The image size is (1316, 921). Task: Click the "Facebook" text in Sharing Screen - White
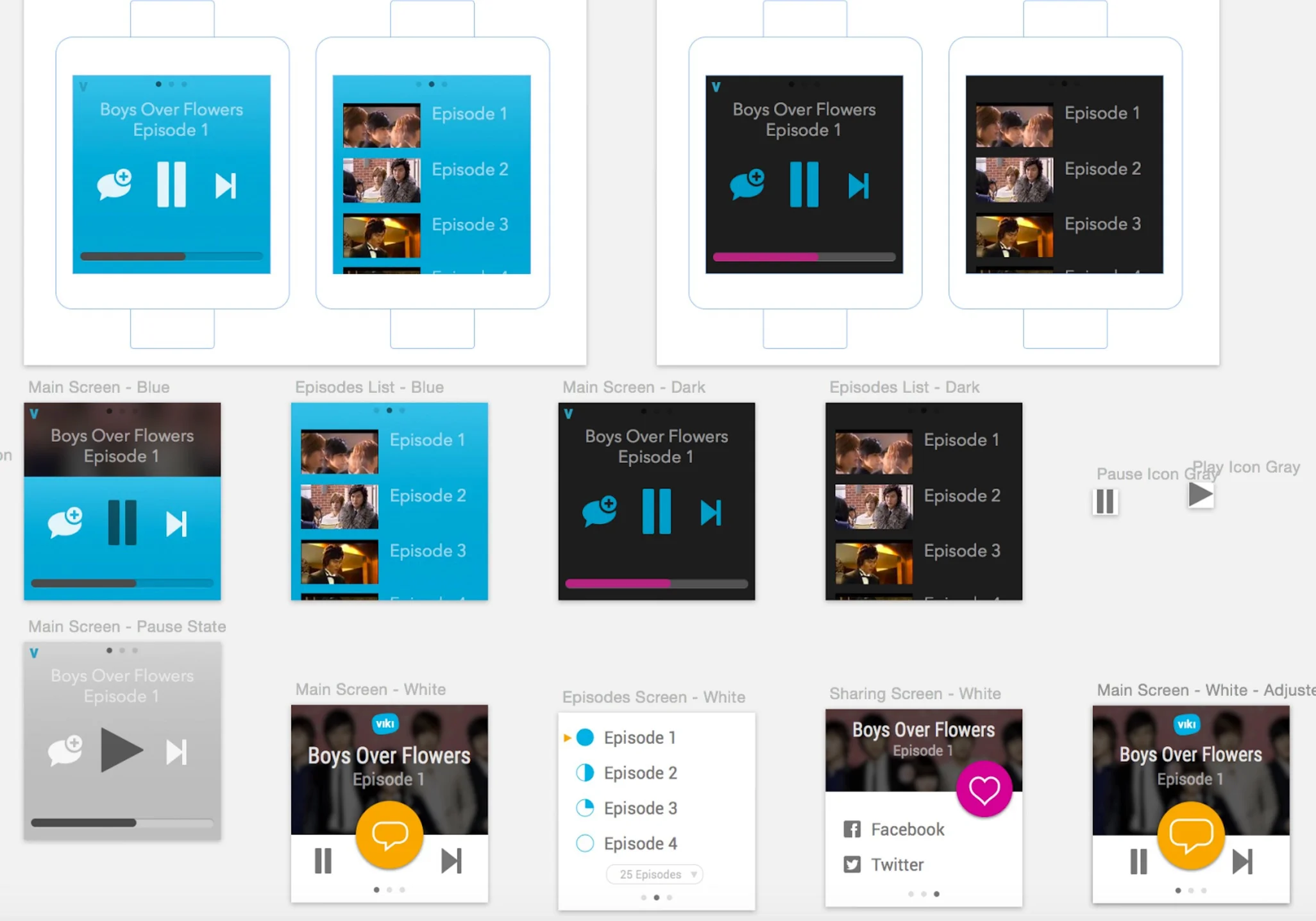907,829
